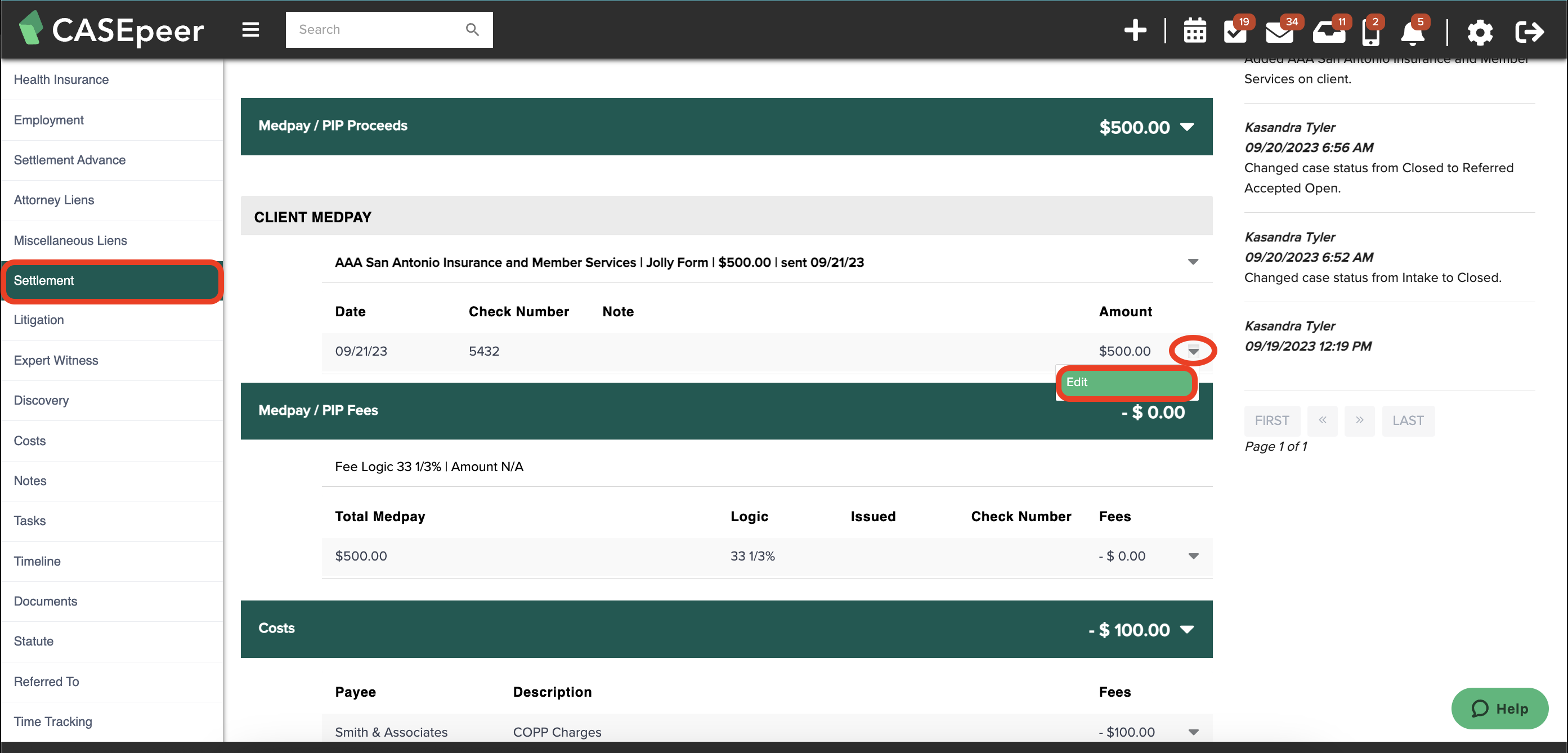Open the hamburger menu
This screenshot has width=1568, height=753.
click(x=250, y=29)
